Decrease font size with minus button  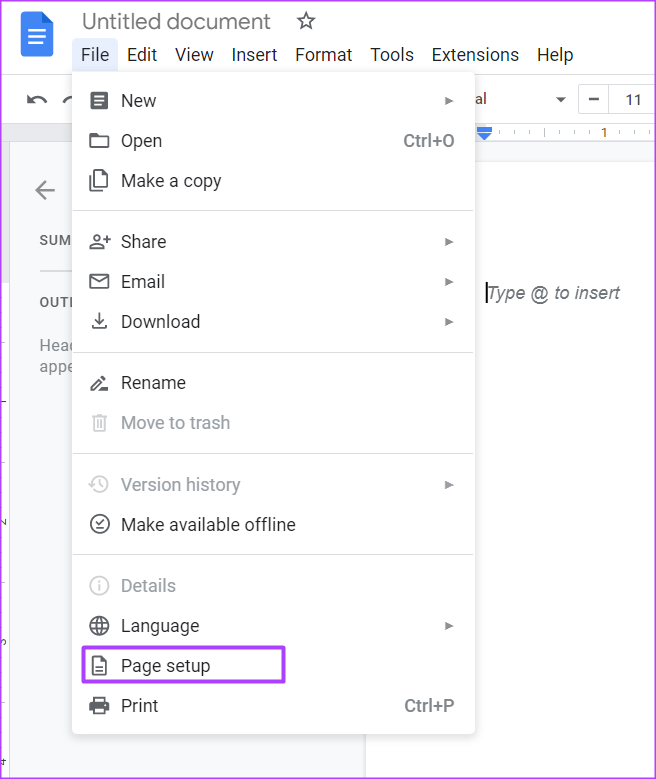click(593, 99)
